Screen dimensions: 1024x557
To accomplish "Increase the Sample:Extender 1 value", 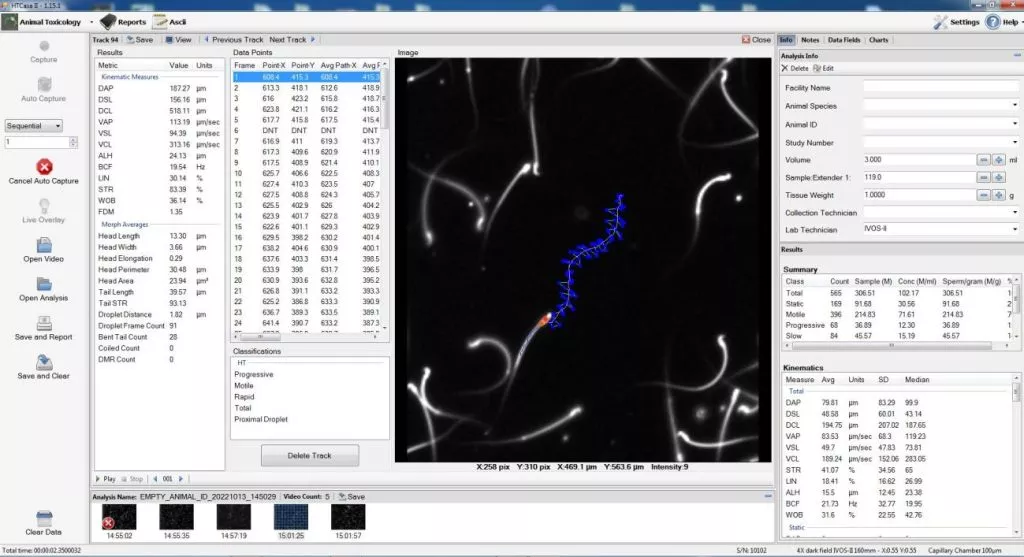I will (999, 178).
